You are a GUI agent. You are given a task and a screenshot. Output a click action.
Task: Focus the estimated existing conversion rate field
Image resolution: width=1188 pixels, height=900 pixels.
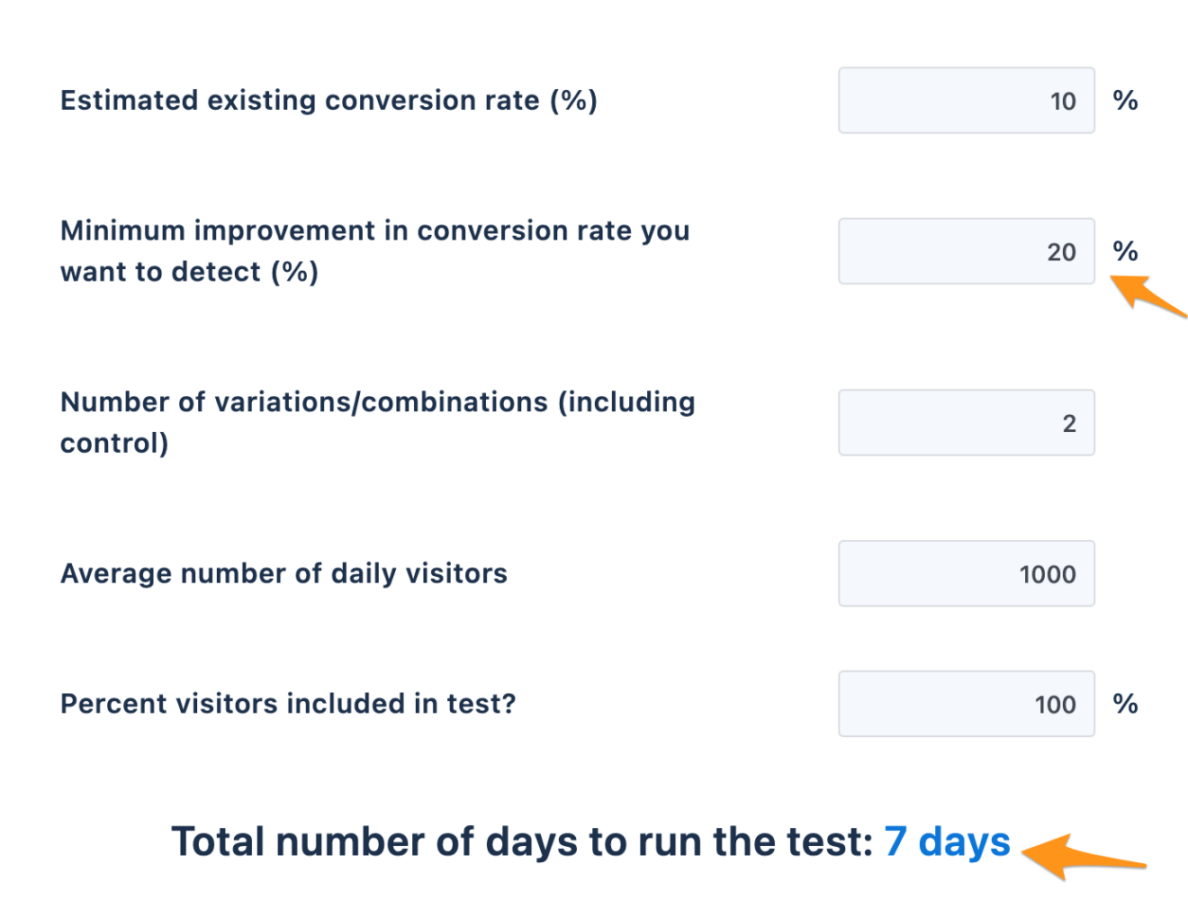(966, 100)
